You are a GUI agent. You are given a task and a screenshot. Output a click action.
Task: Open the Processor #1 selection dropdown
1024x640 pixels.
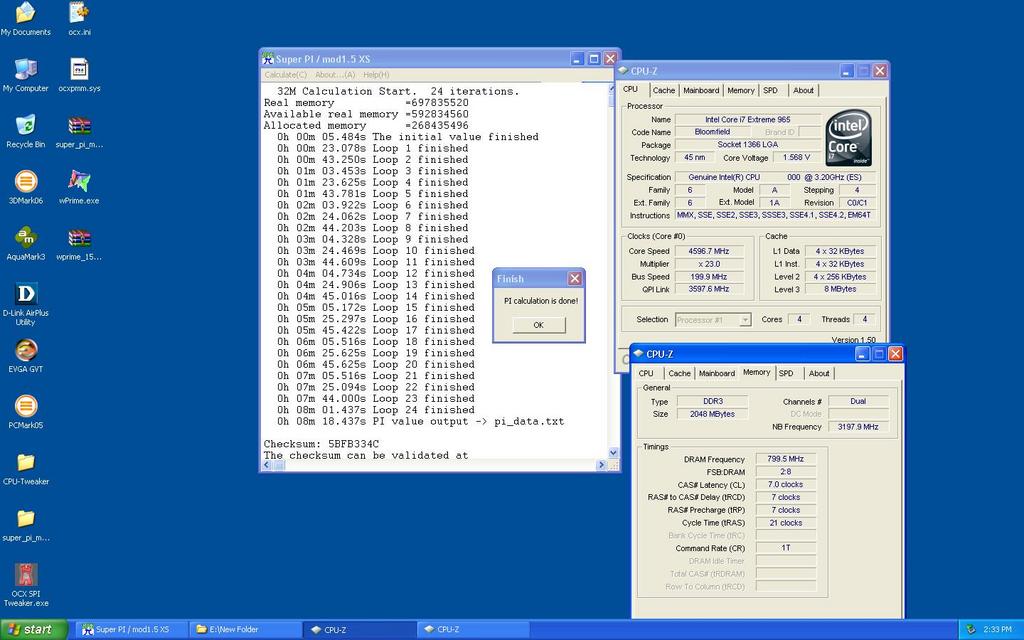[x=745, y=320]
